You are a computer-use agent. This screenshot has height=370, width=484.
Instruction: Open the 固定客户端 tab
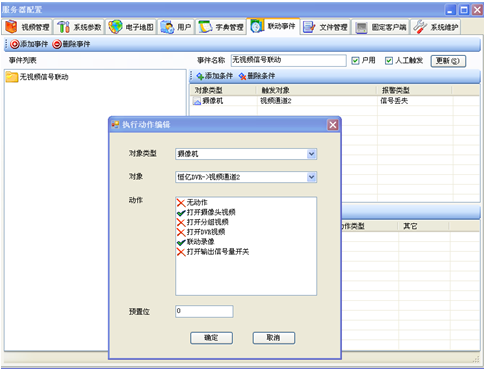click(x=381, y=27)
